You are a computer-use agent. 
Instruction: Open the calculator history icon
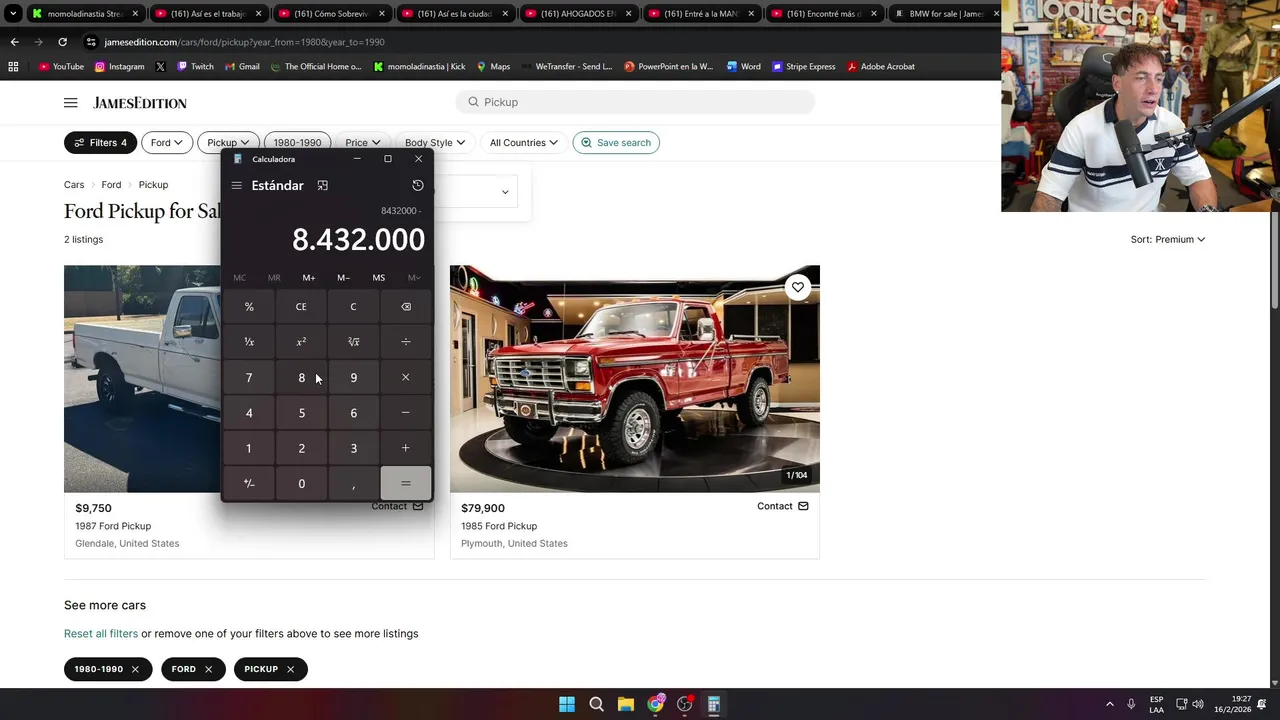click(x=418, y=185)
